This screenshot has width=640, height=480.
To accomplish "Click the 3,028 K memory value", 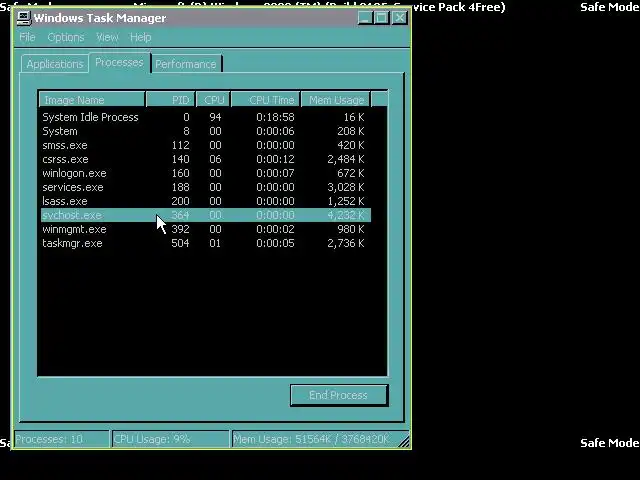I will pyautogui.click(x=346, y=187).
